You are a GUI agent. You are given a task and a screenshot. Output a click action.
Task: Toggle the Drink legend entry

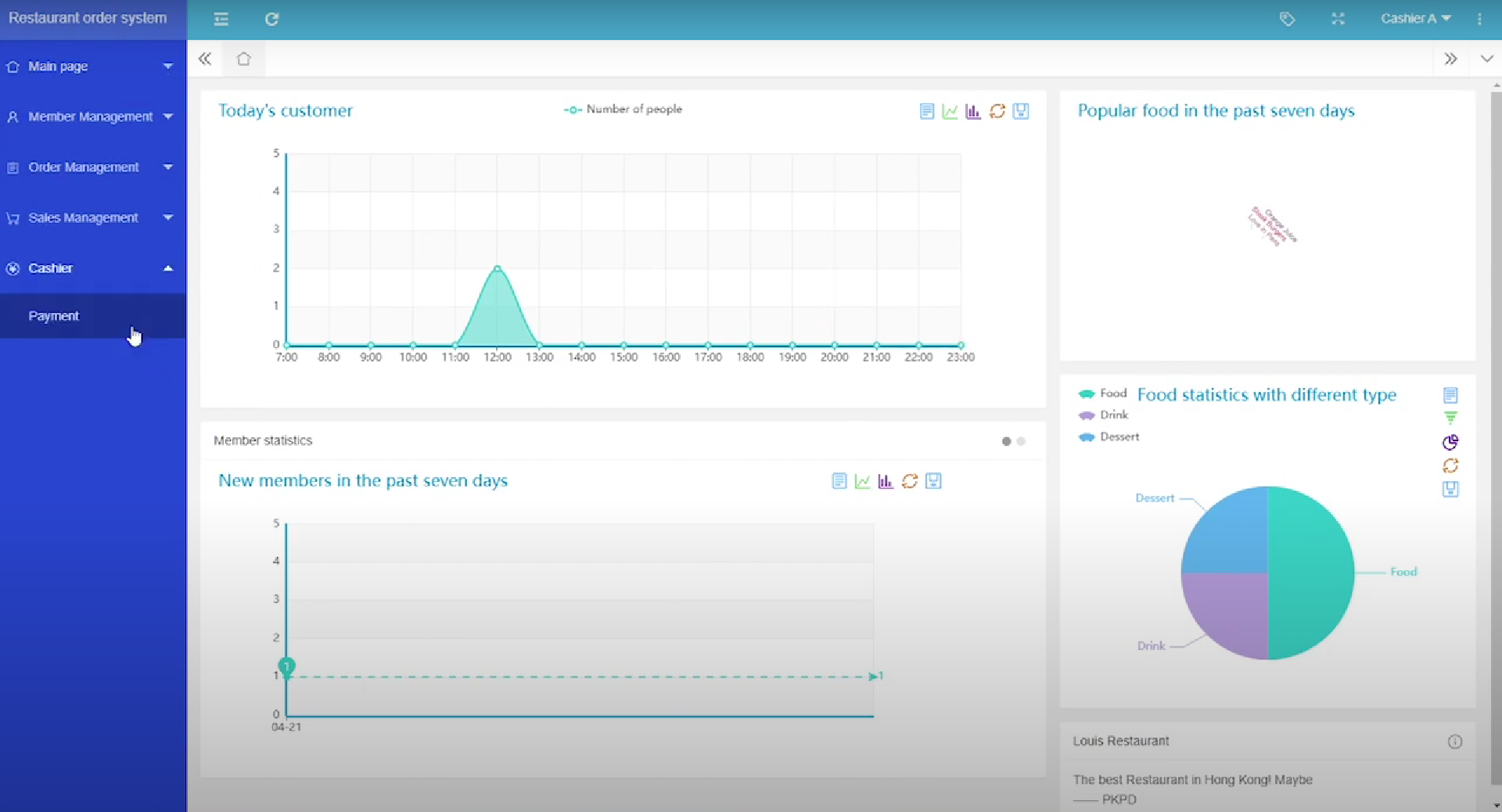1103,415
